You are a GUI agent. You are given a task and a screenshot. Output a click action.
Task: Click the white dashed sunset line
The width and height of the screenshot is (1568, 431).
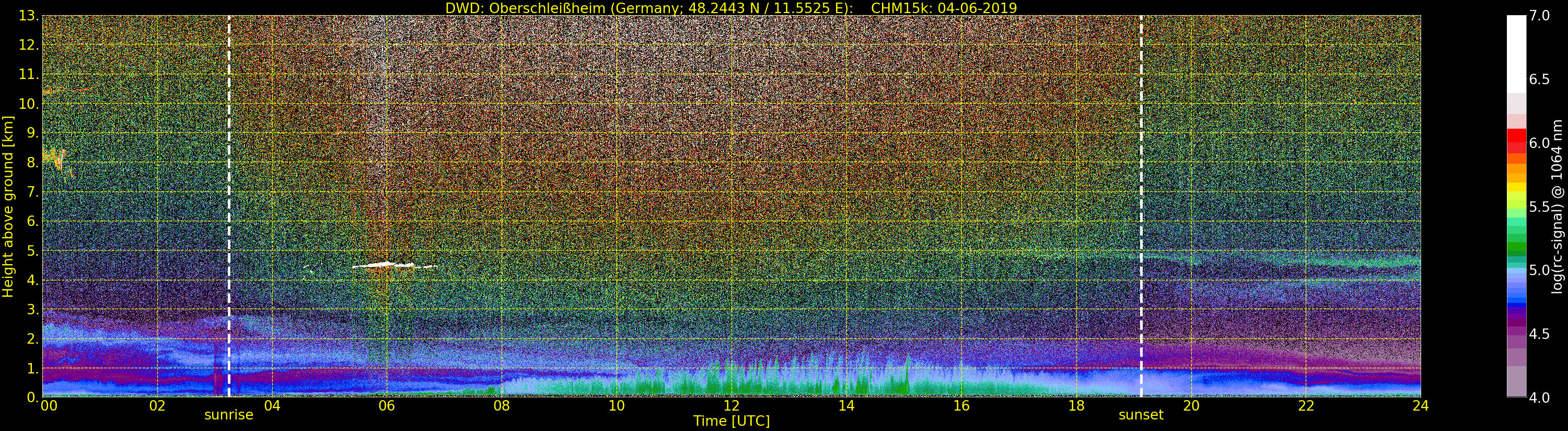[1141, 183]
